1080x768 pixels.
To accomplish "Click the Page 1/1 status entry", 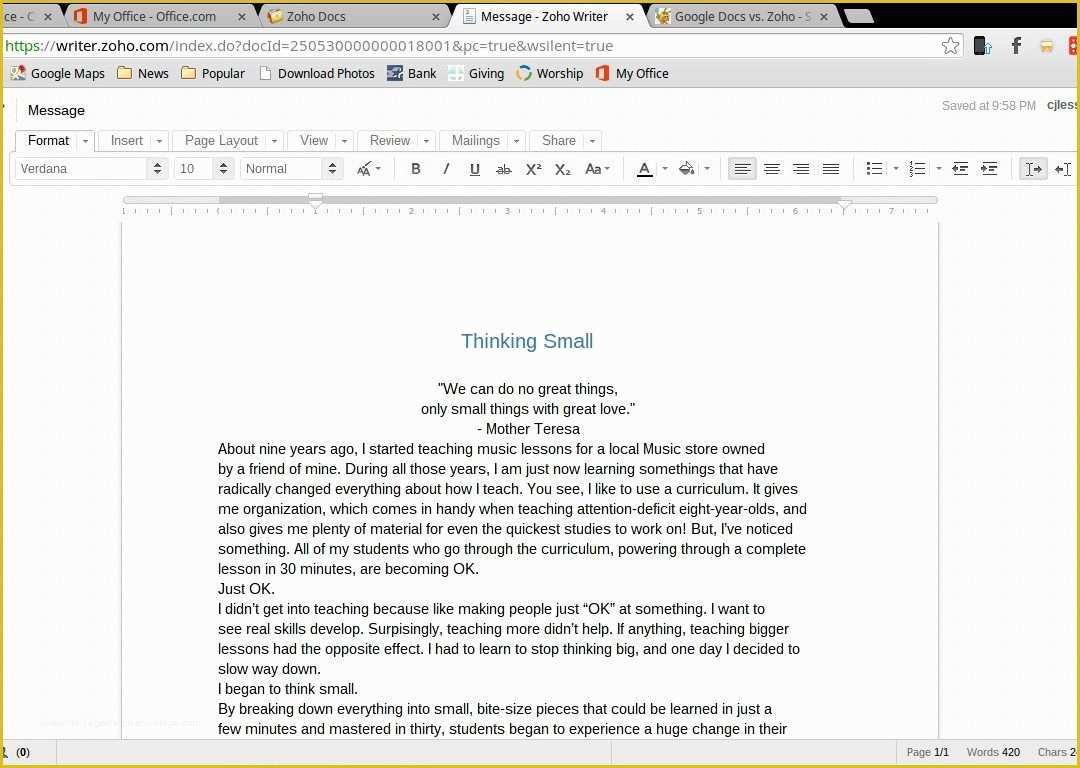I will point(927,752).
